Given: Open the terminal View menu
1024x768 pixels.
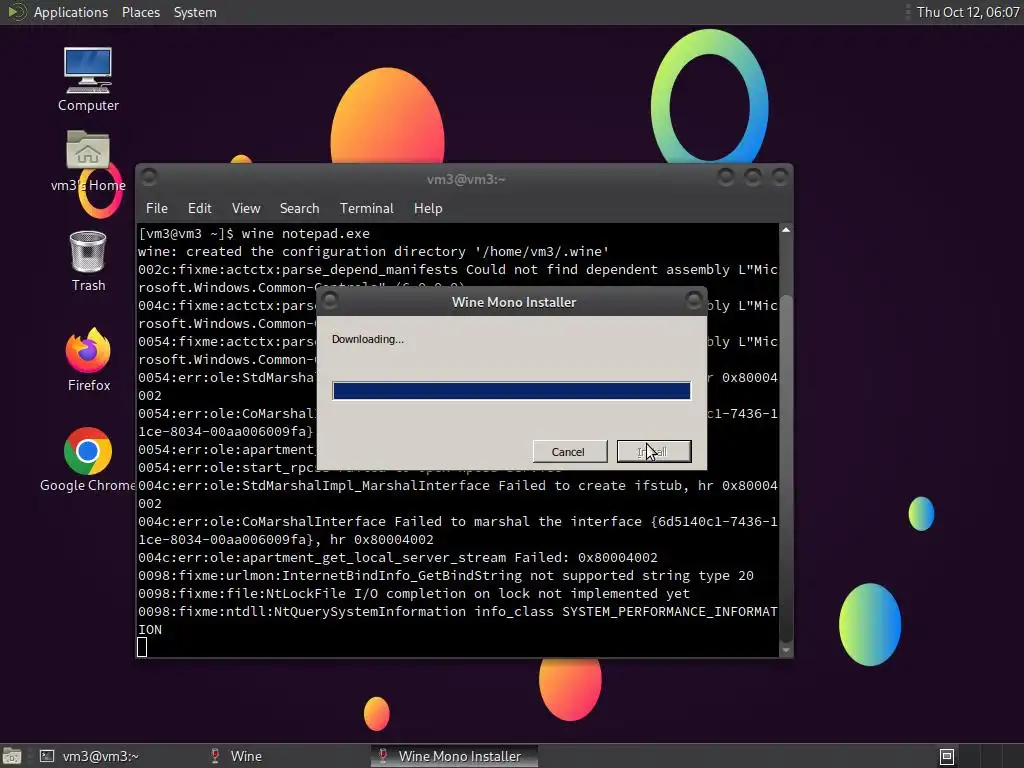Looking at the screenshot, I should [x=246, y=208].
